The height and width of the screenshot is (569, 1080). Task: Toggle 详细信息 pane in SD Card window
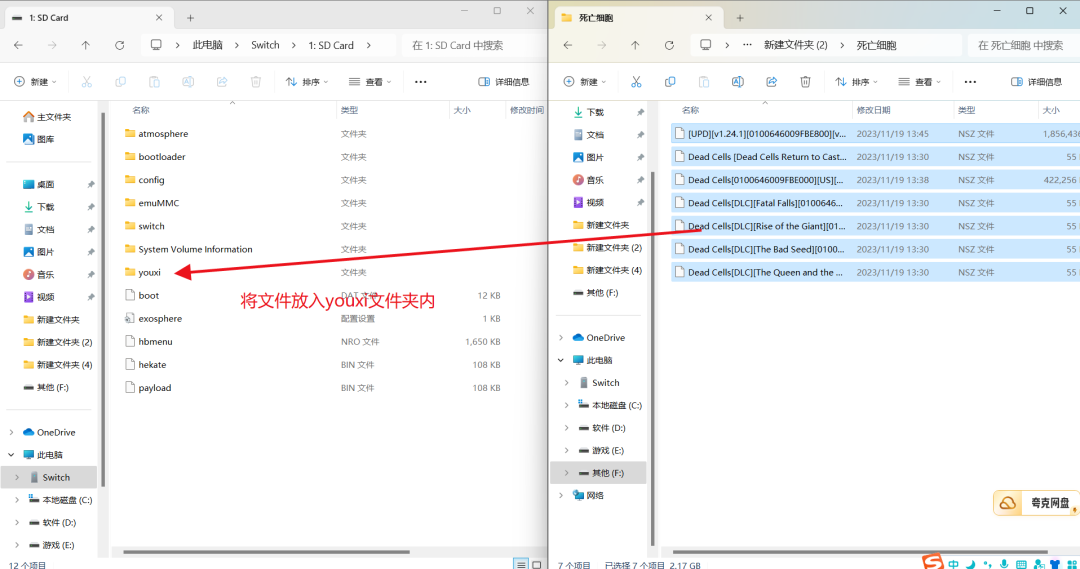(x=503, y=82)
